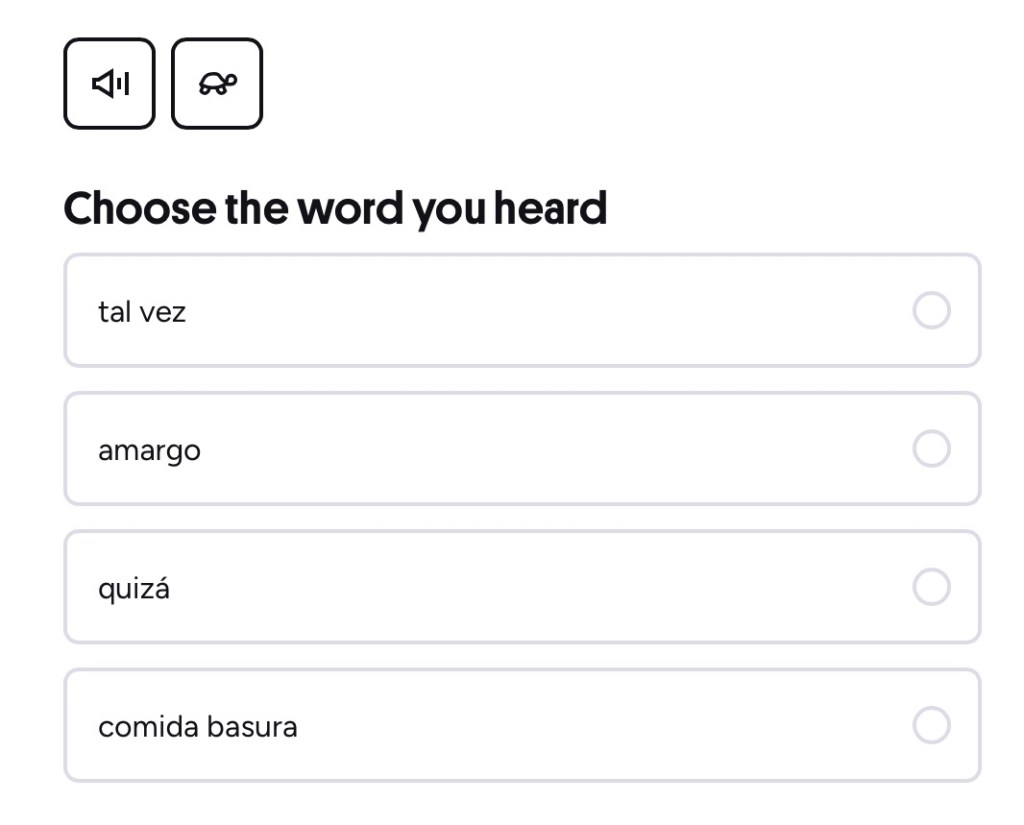Choose the "amargo" answer card
Viewport: 1024px width, 825px height.
(x=522, y=449)
